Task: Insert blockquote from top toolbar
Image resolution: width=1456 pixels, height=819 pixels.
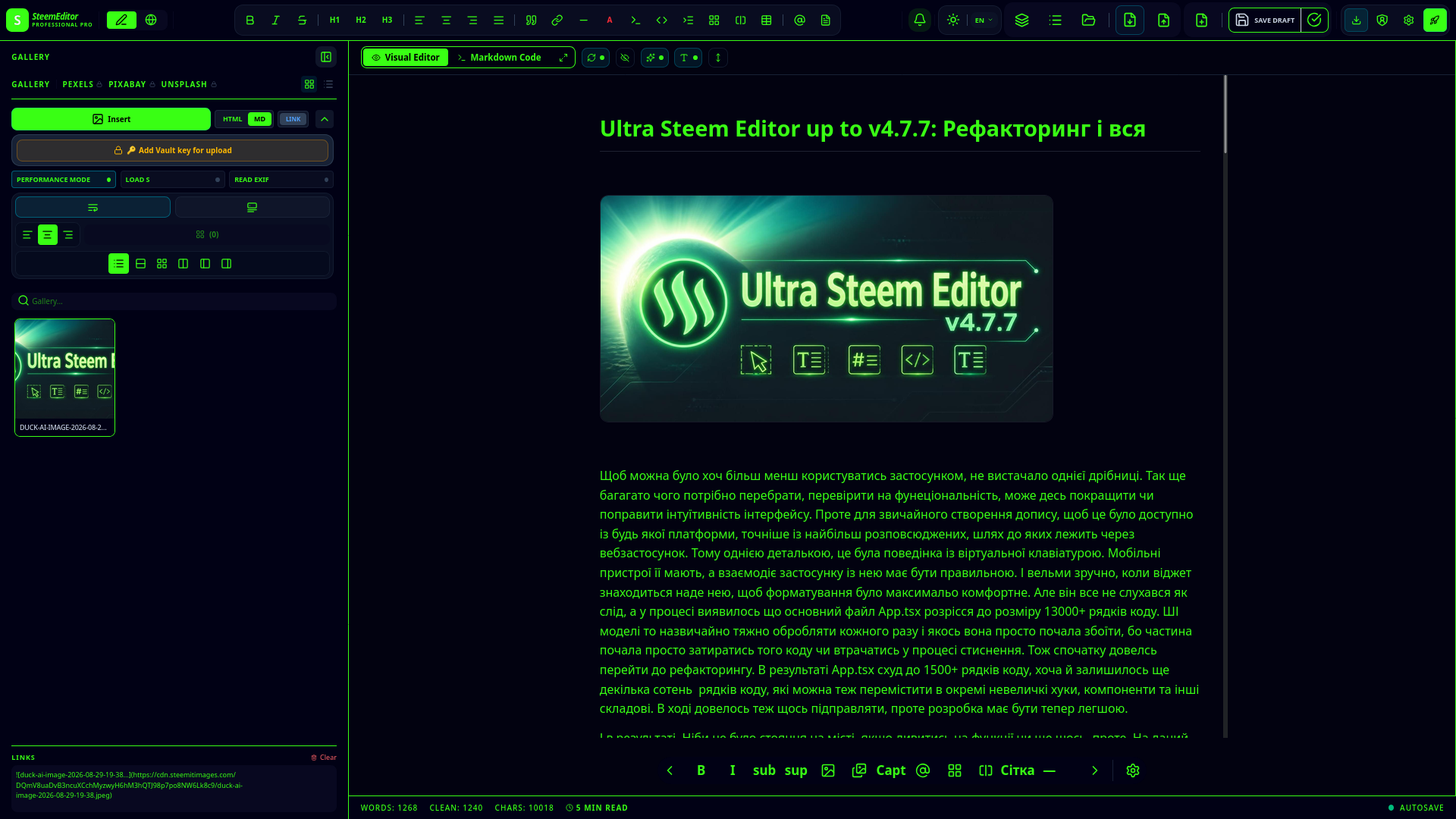Action: click(531, 20)
